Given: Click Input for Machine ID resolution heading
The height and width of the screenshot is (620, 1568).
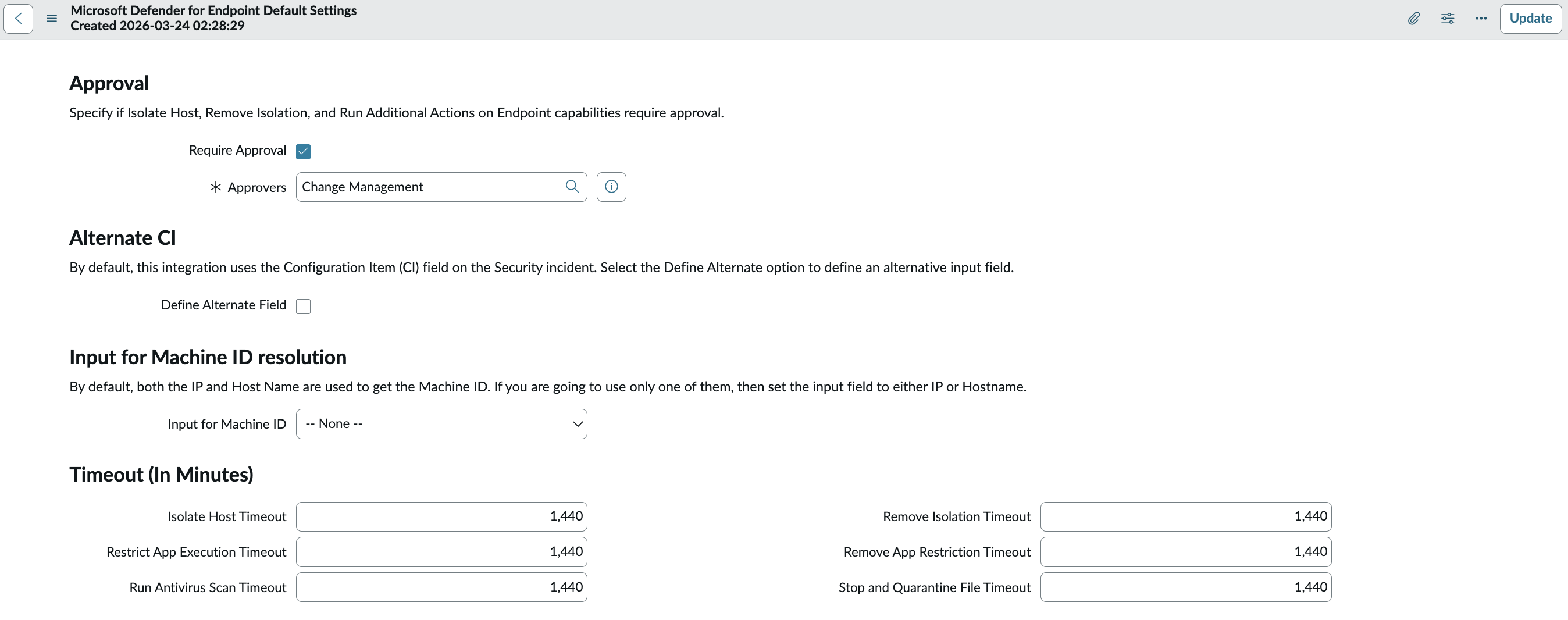Looking at the screenshot, I should pyautogui.click(x=208, y=357).
